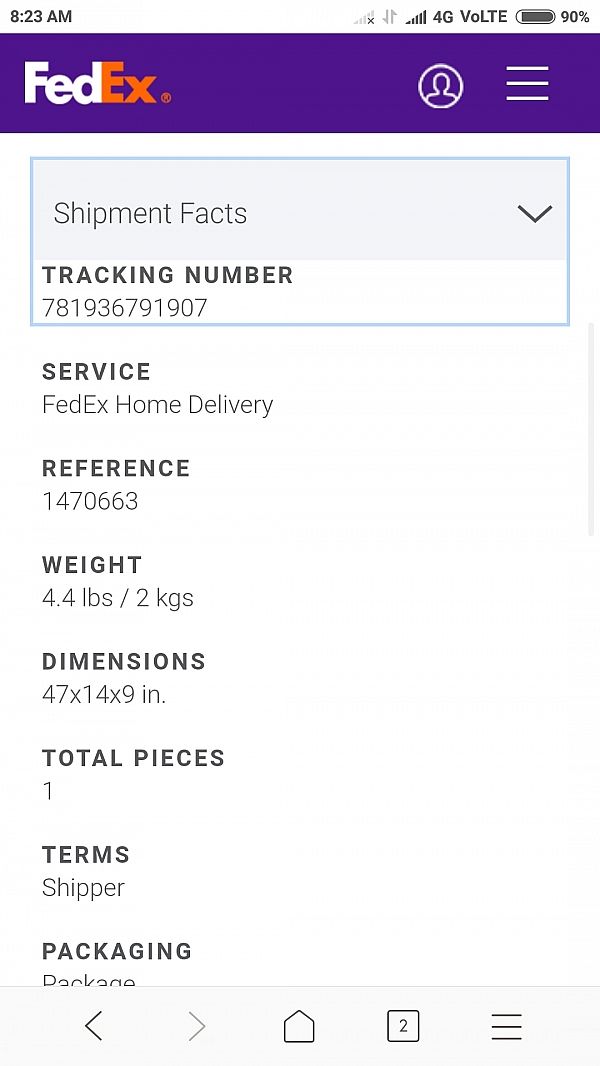Screen dimensions: 600x1066
Task: Open the FedEx hamburger menu
Action: pos(527,84)
